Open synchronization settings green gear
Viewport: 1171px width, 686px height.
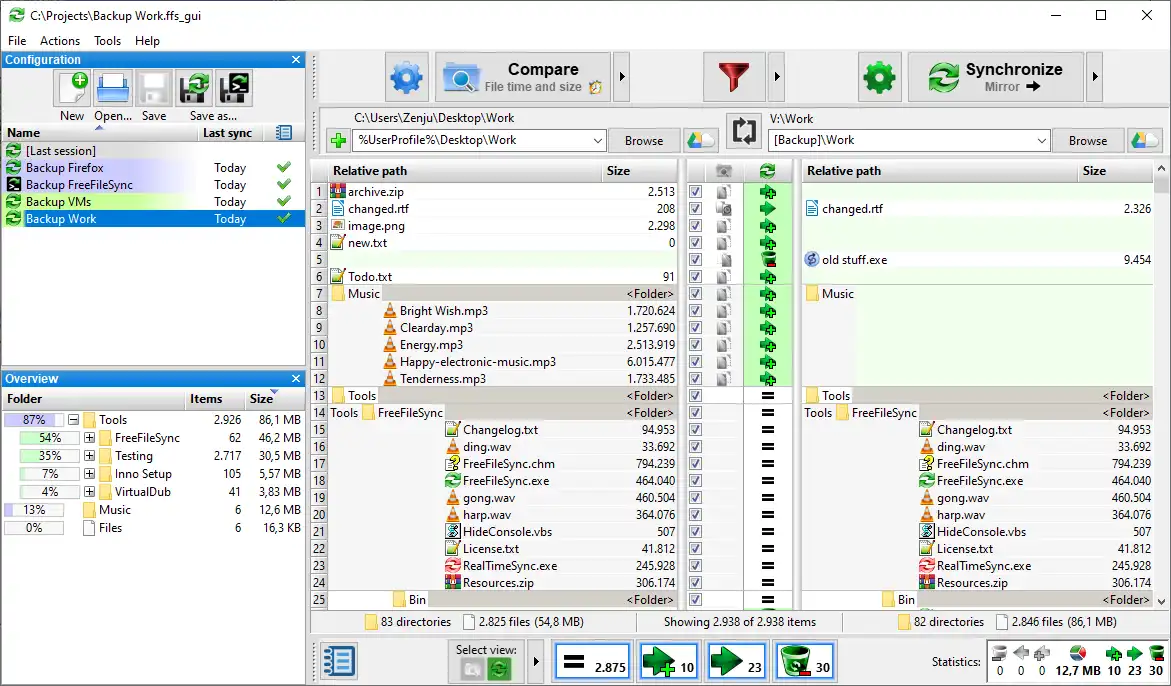pyautogui.click(x=879, y=77)
